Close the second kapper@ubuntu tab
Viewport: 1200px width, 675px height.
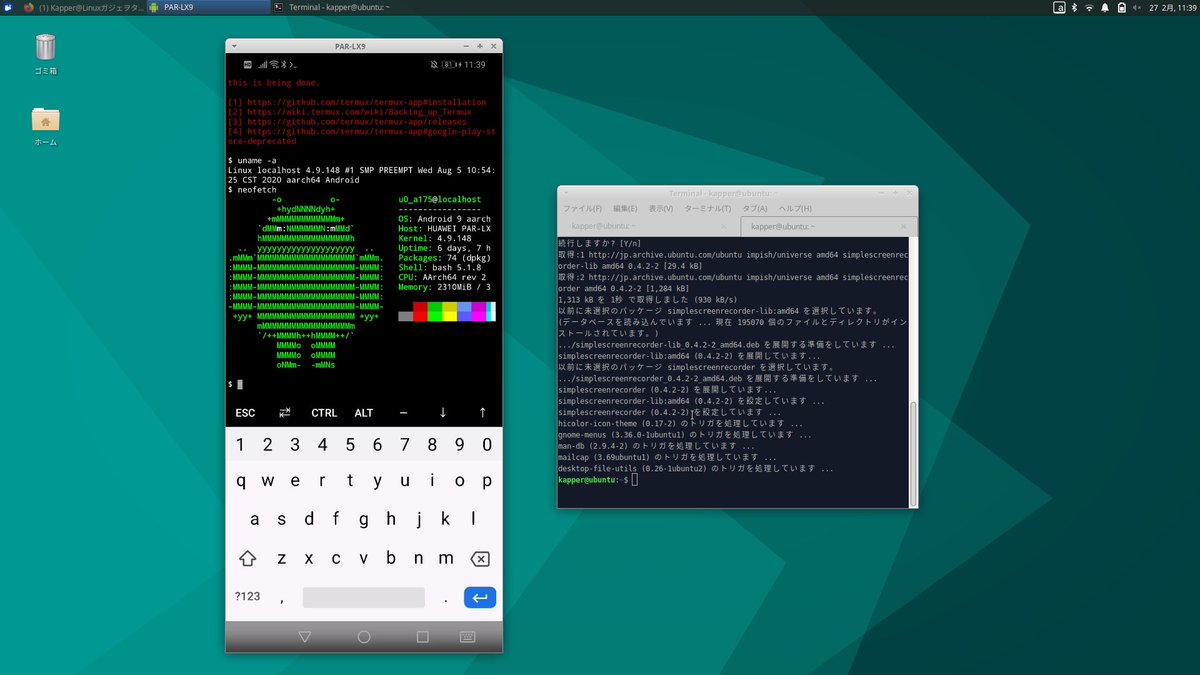(901, 227)
